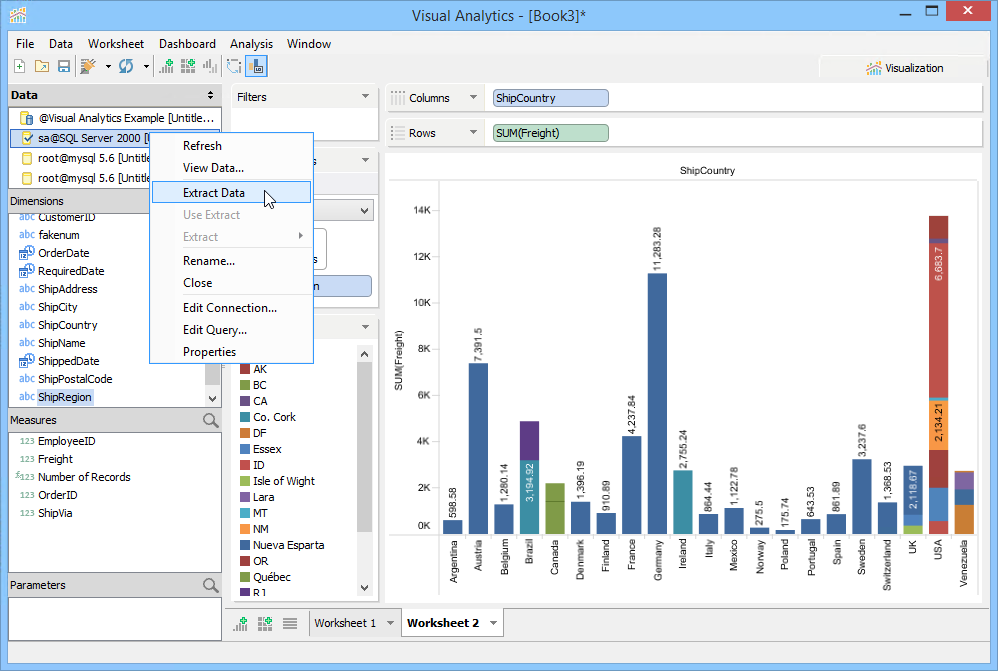The image size is (998, 671).
Task: Click the ShippedDate date field icon
Action: (27, 360)
